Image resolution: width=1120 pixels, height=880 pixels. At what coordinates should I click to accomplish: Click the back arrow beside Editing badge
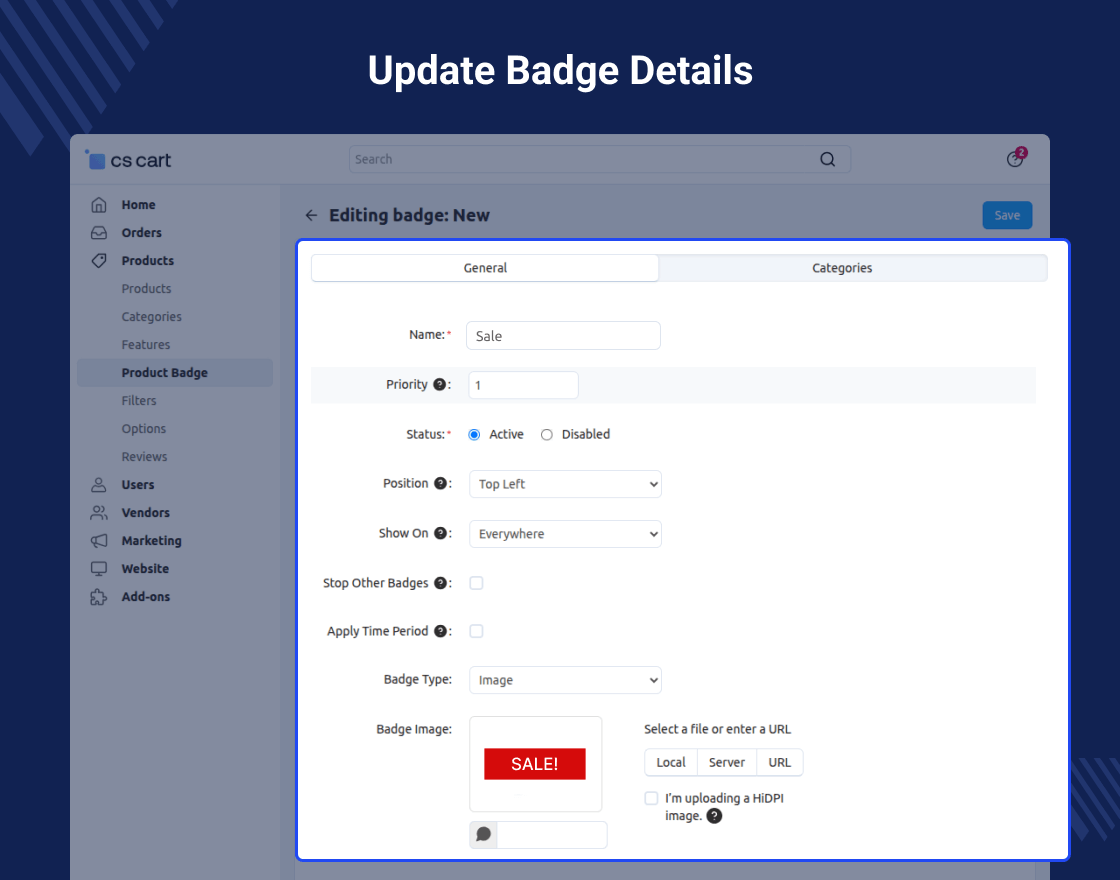point(311,215)
